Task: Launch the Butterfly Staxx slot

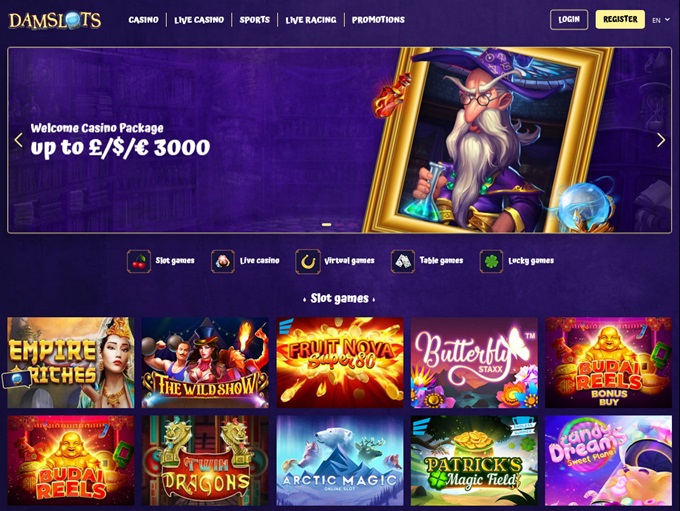Action: 474,363
